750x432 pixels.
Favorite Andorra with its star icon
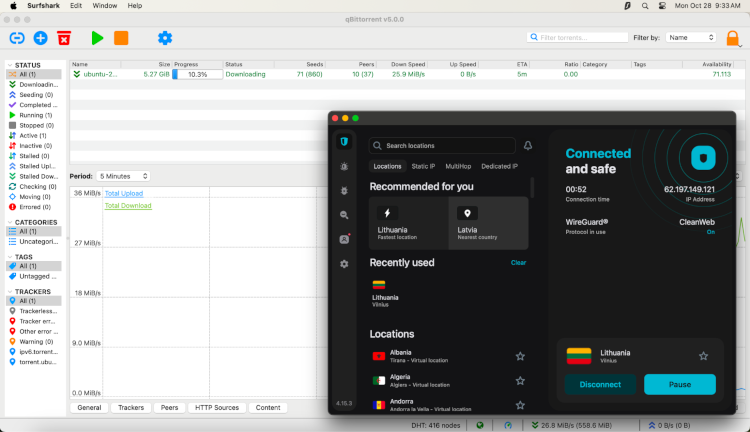tap(520, 405)
